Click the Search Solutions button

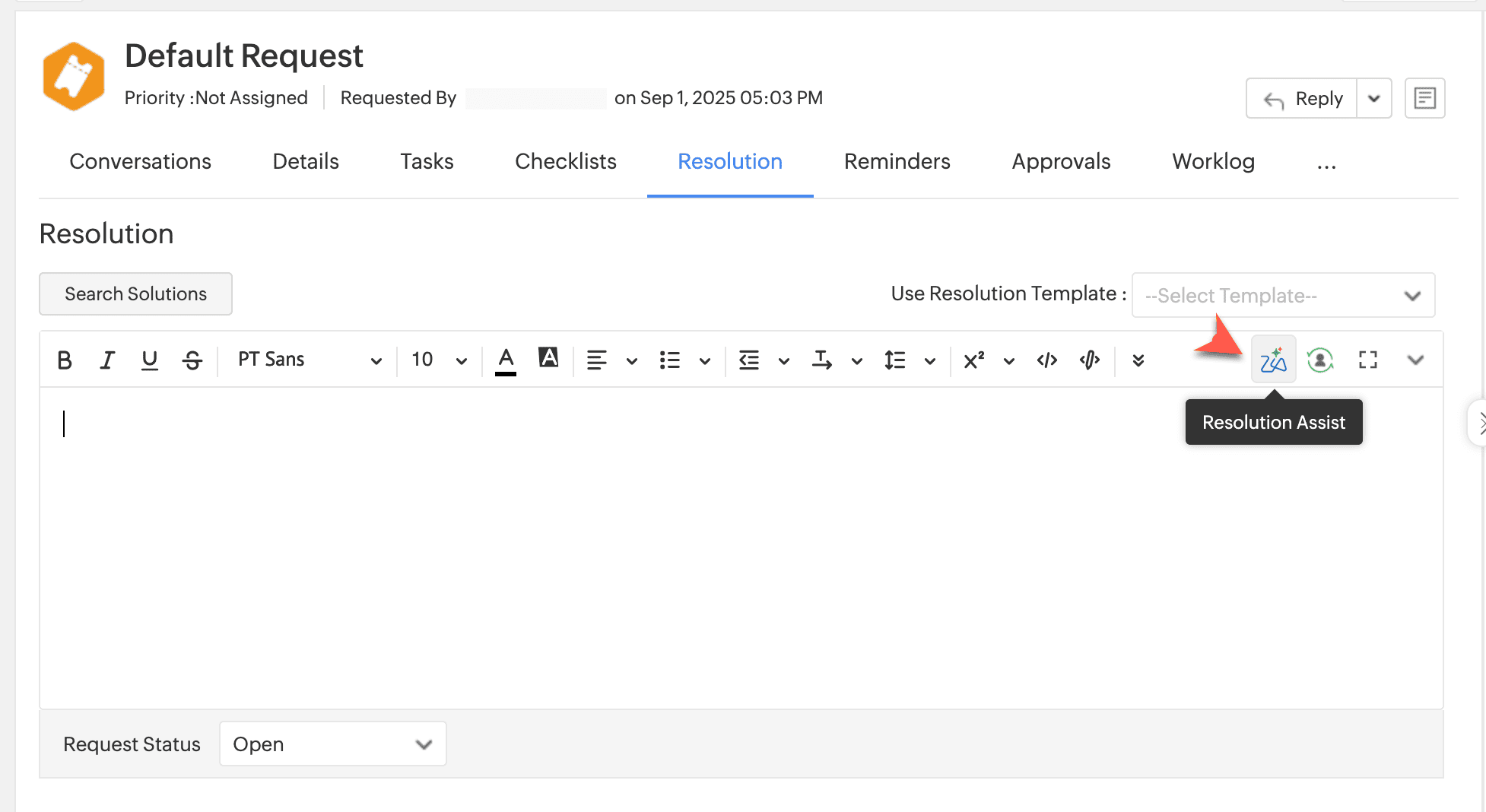click(135, 293)
